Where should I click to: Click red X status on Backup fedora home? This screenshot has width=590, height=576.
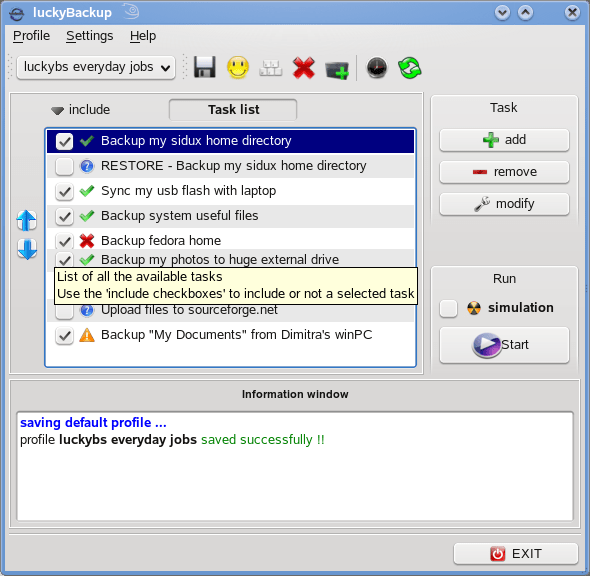click(x=87, y=241)
